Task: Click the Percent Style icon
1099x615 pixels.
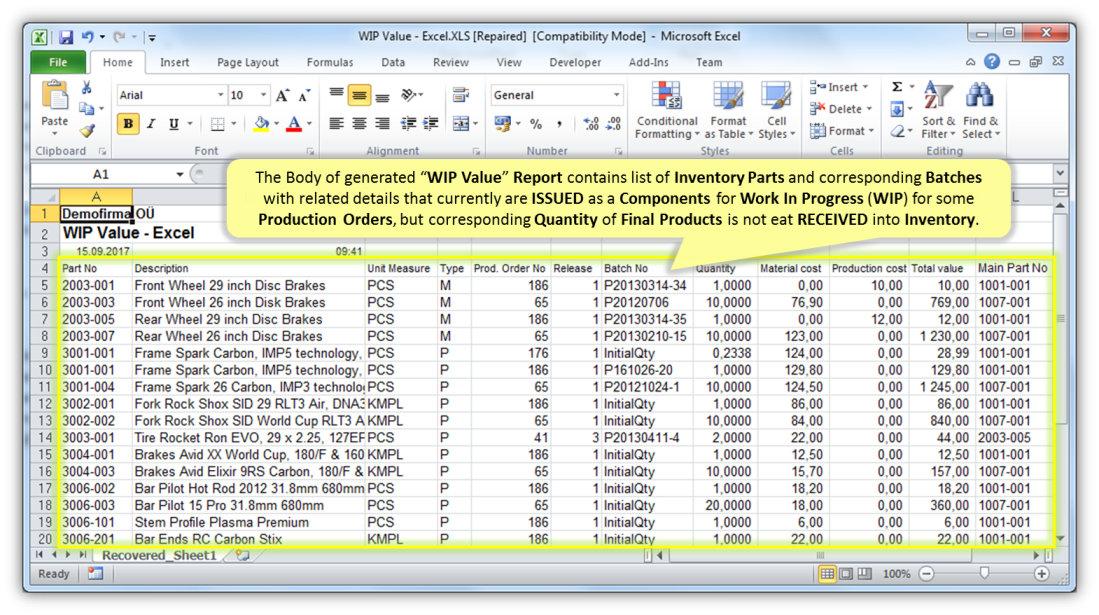Action: coord(536,124)
